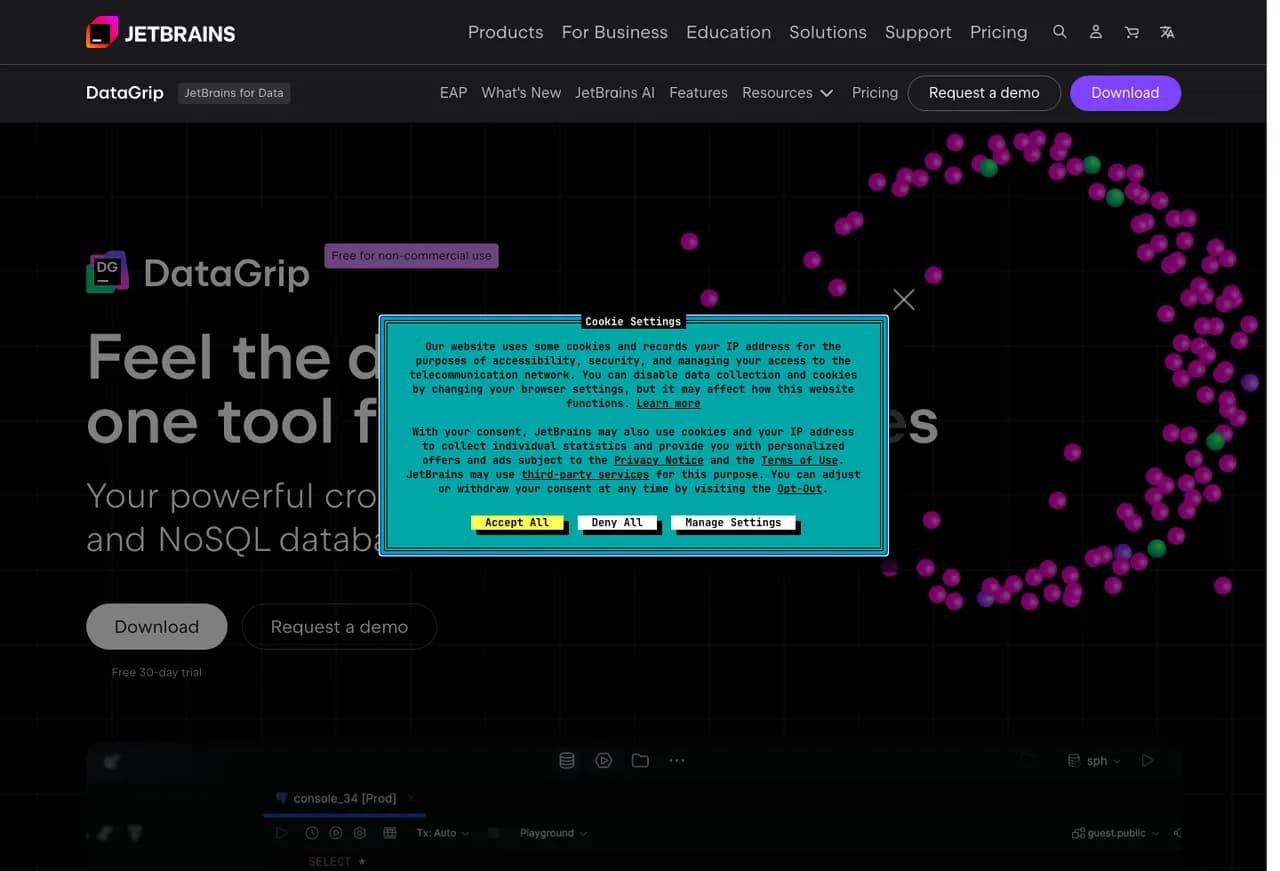Open the Solutions menu
This screenshot has width=1280, height=871.
click(828, 32)
